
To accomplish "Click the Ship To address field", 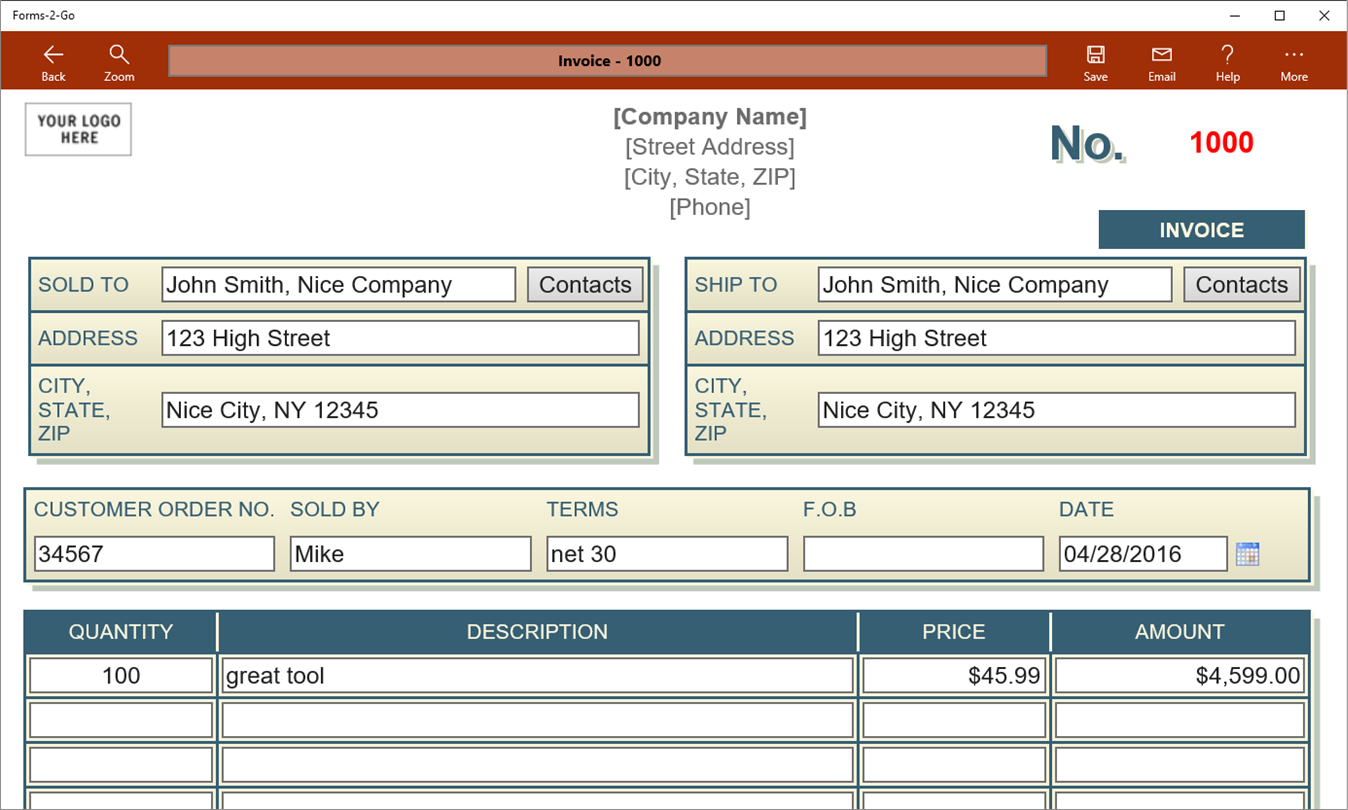I will (x=1056, y=338).
